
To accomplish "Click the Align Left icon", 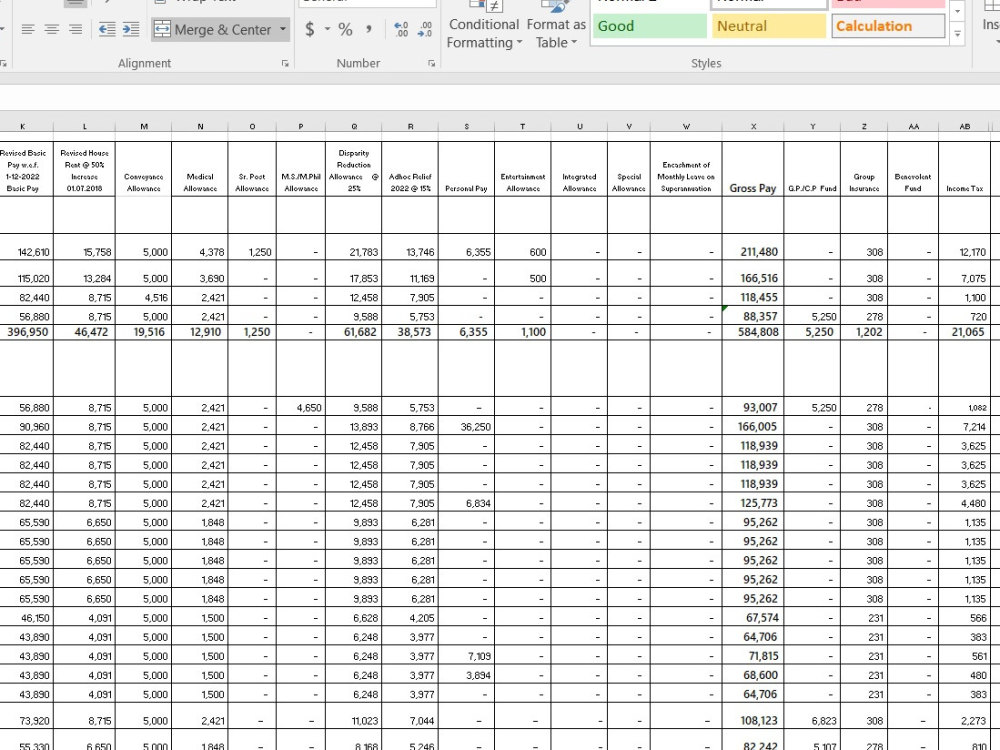I will [x=27, y=29].
